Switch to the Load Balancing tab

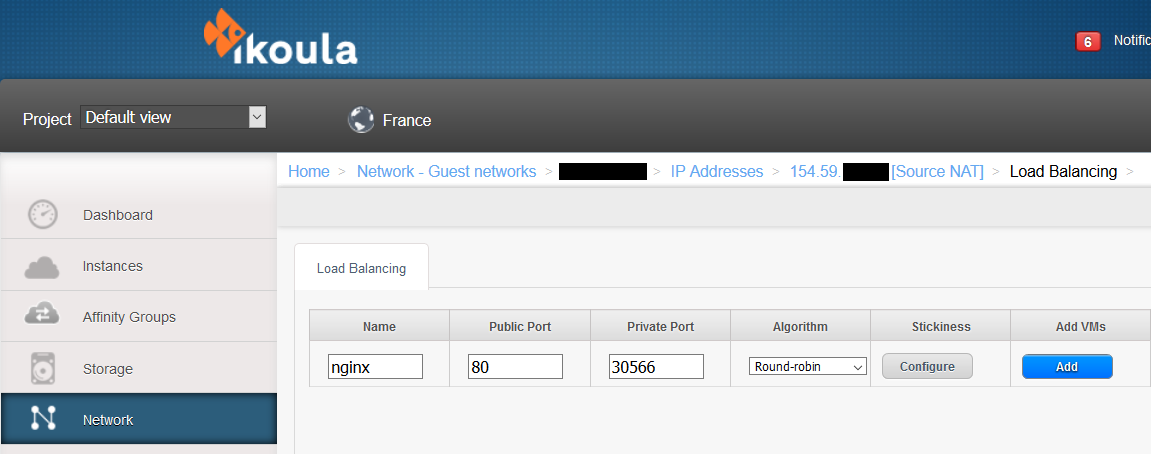tap(361, 268)
